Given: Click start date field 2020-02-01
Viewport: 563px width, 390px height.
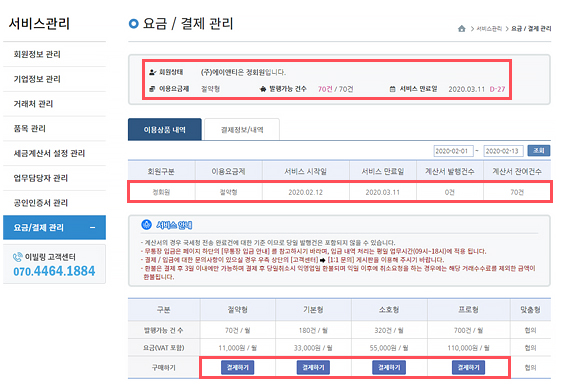Looking at the screenshot, I should coord(453,151).
